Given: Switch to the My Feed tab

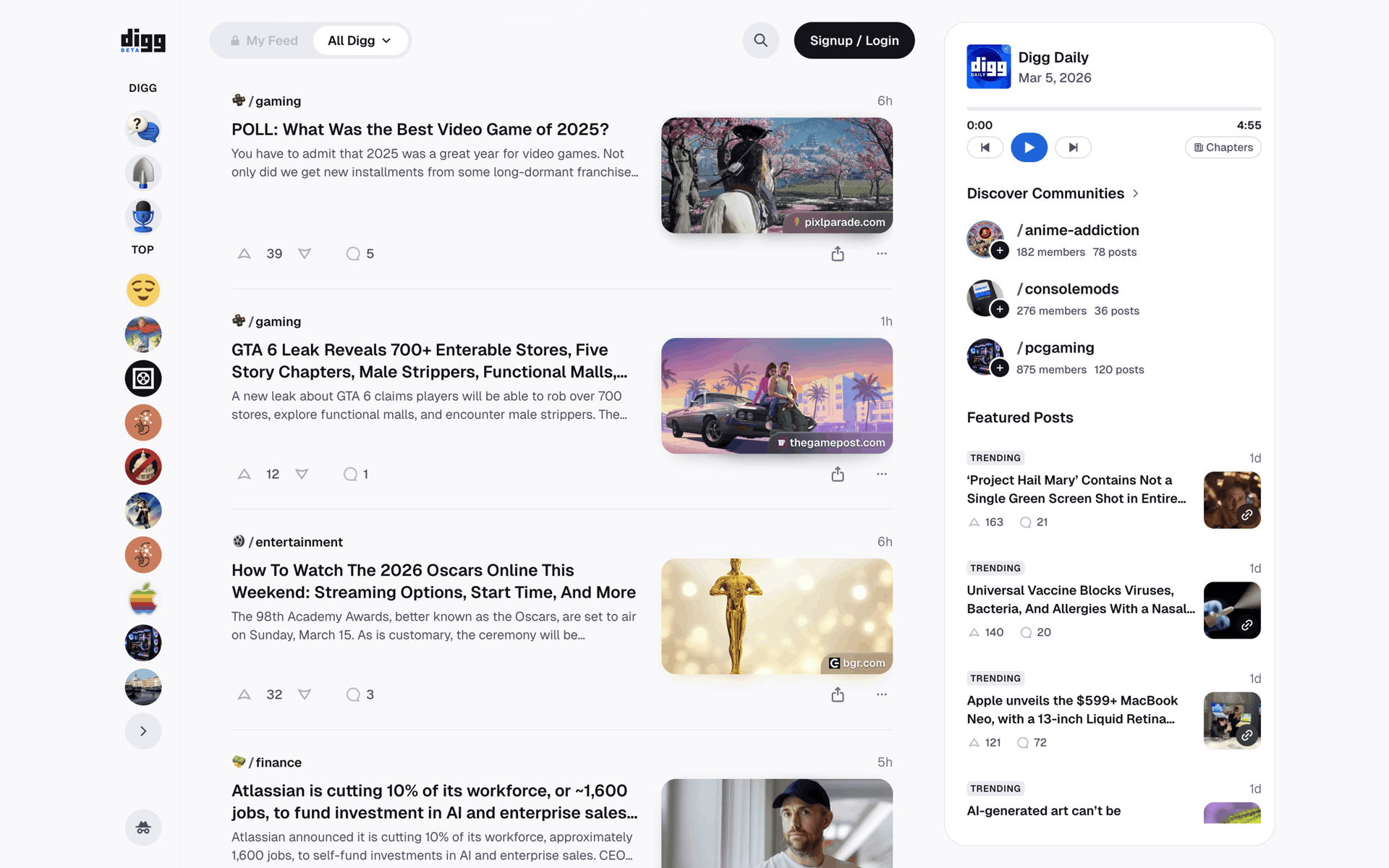Looking at the screenshot, I should pyautogui.click(x=264, y=41).
